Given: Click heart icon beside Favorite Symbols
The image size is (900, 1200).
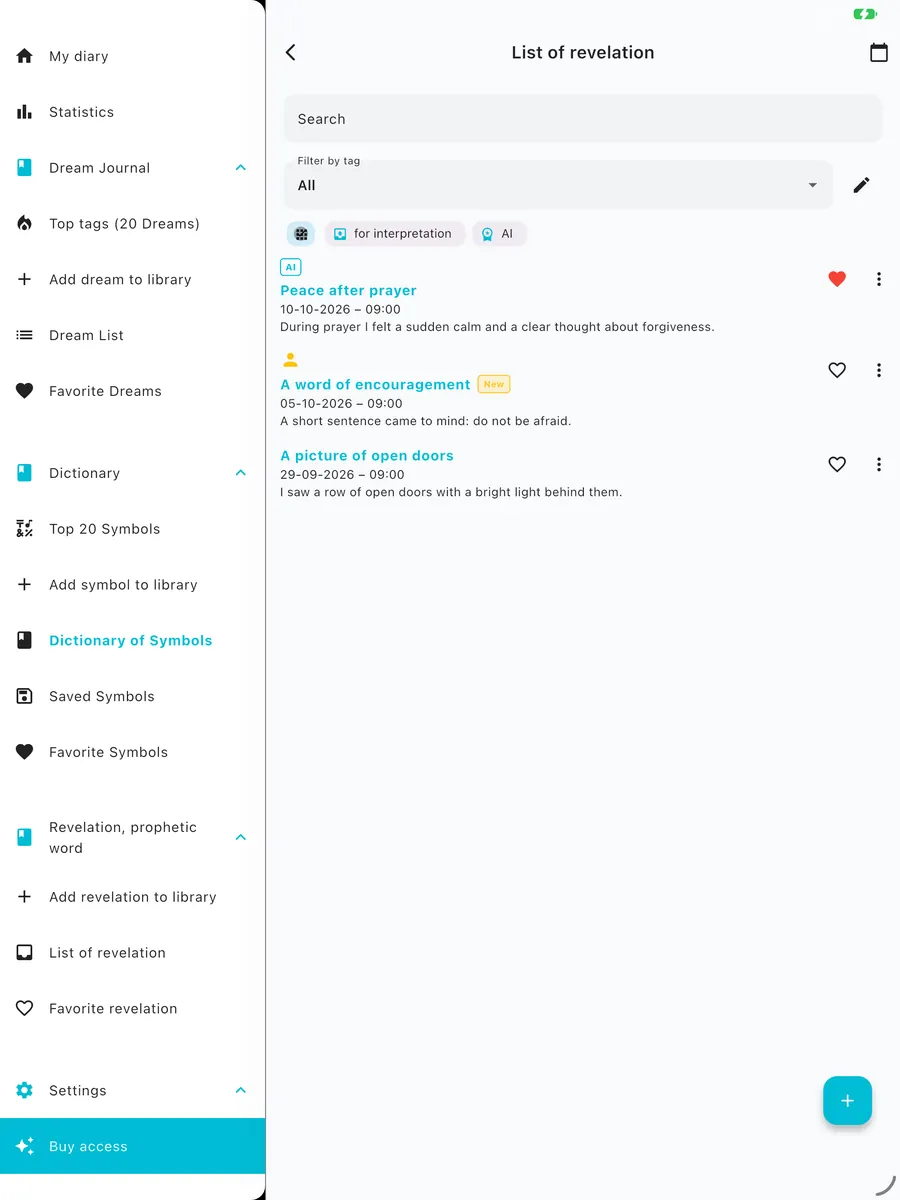Looking at the screenshot, I should coord(25,753).
